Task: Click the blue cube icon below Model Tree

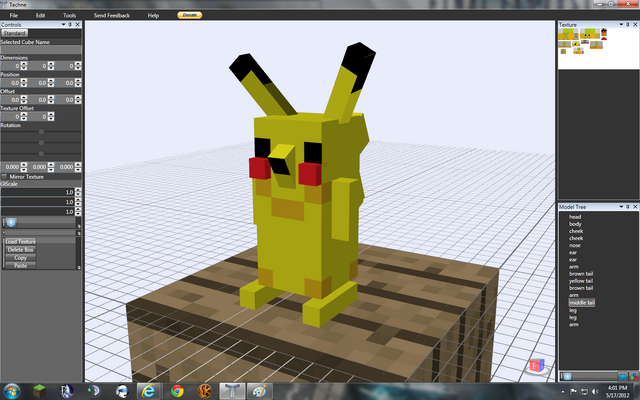Action: [567, 376]
